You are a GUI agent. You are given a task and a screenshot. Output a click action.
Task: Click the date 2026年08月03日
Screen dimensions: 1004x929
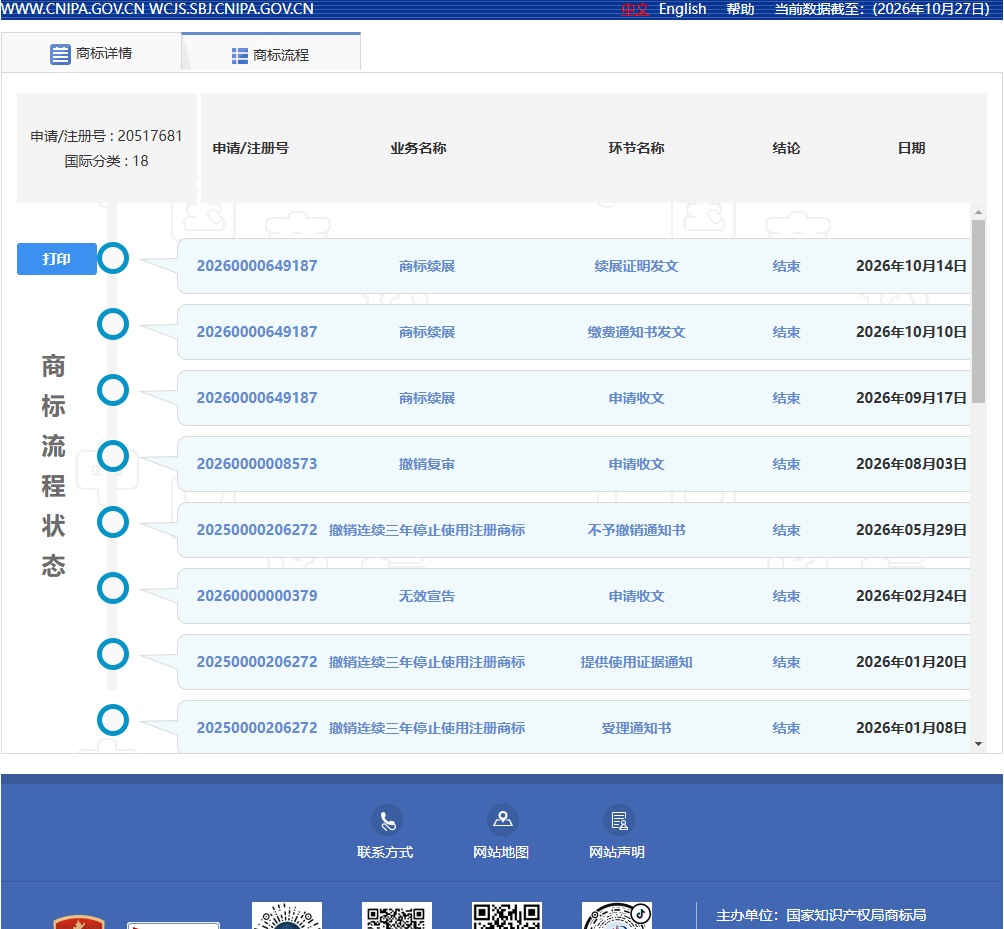[x=911, y=464]
